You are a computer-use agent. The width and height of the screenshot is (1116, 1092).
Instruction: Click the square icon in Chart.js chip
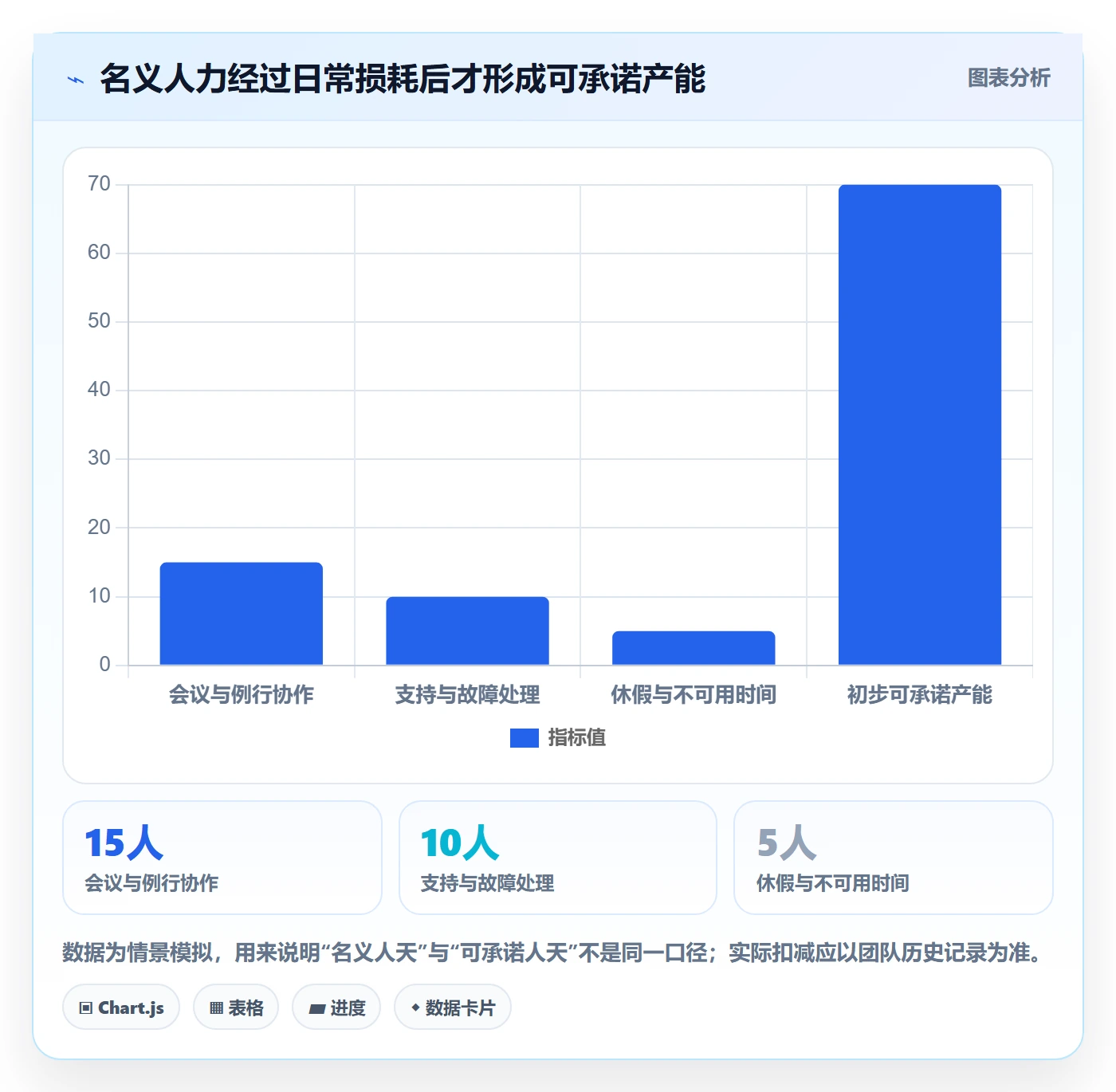[86, 1008]
